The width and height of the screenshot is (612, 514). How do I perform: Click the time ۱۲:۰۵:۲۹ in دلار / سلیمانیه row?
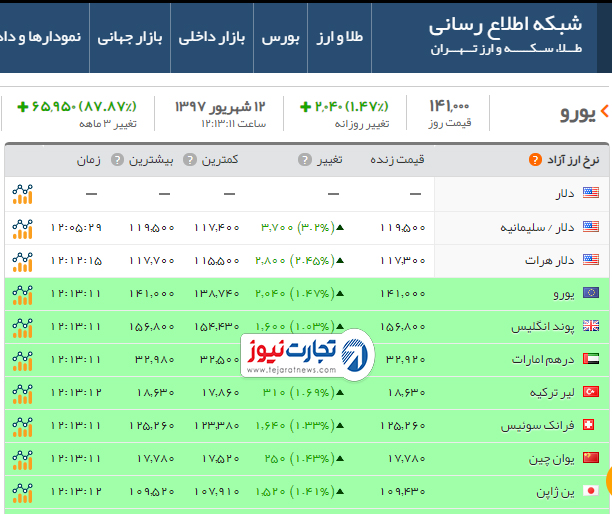tap(76, 228)
